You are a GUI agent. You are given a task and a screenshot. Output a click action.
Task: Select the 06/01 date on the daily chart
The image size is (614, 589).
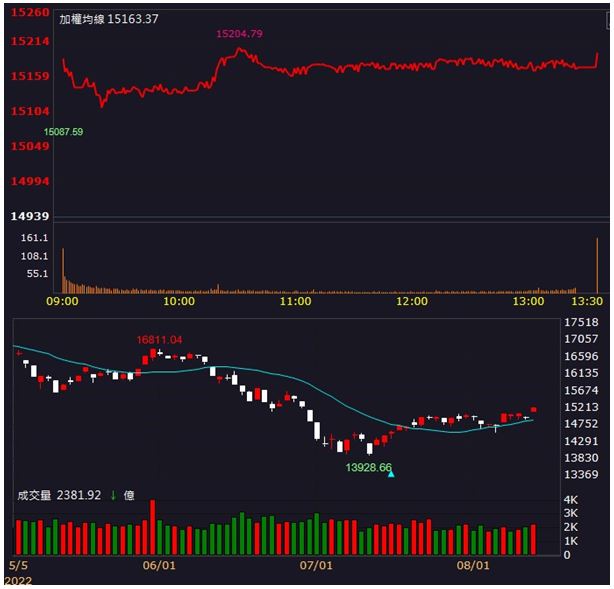(160, 565)
